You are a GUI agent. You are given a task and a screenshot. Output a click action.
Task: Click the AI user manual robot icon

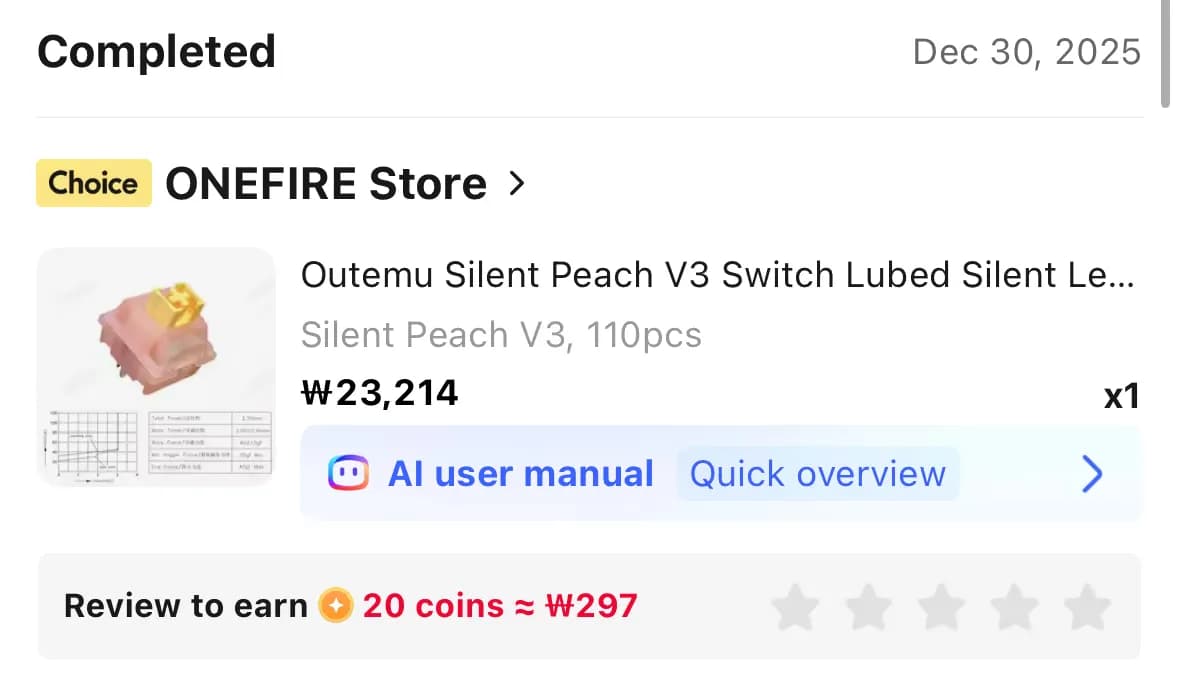pyautogui.click(x=348, y=473)
